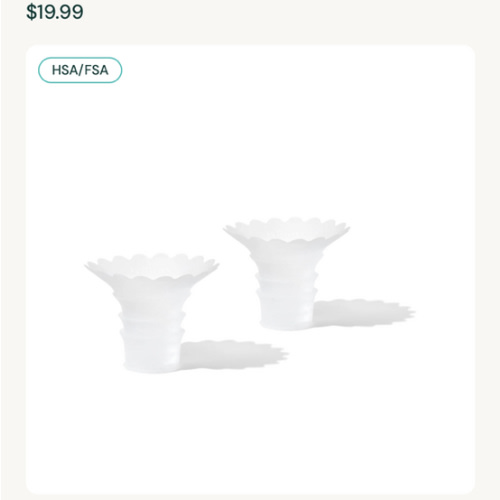Click the beige margin beside the price

click(283, 13)
